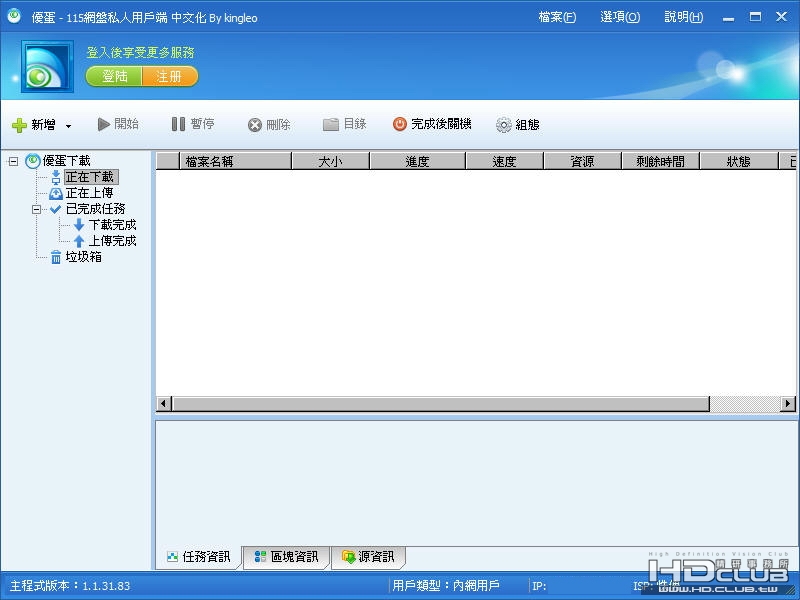800x600 pixels.
Task: Click the 優蛋 avatar logo image
Action: [47, 66]
